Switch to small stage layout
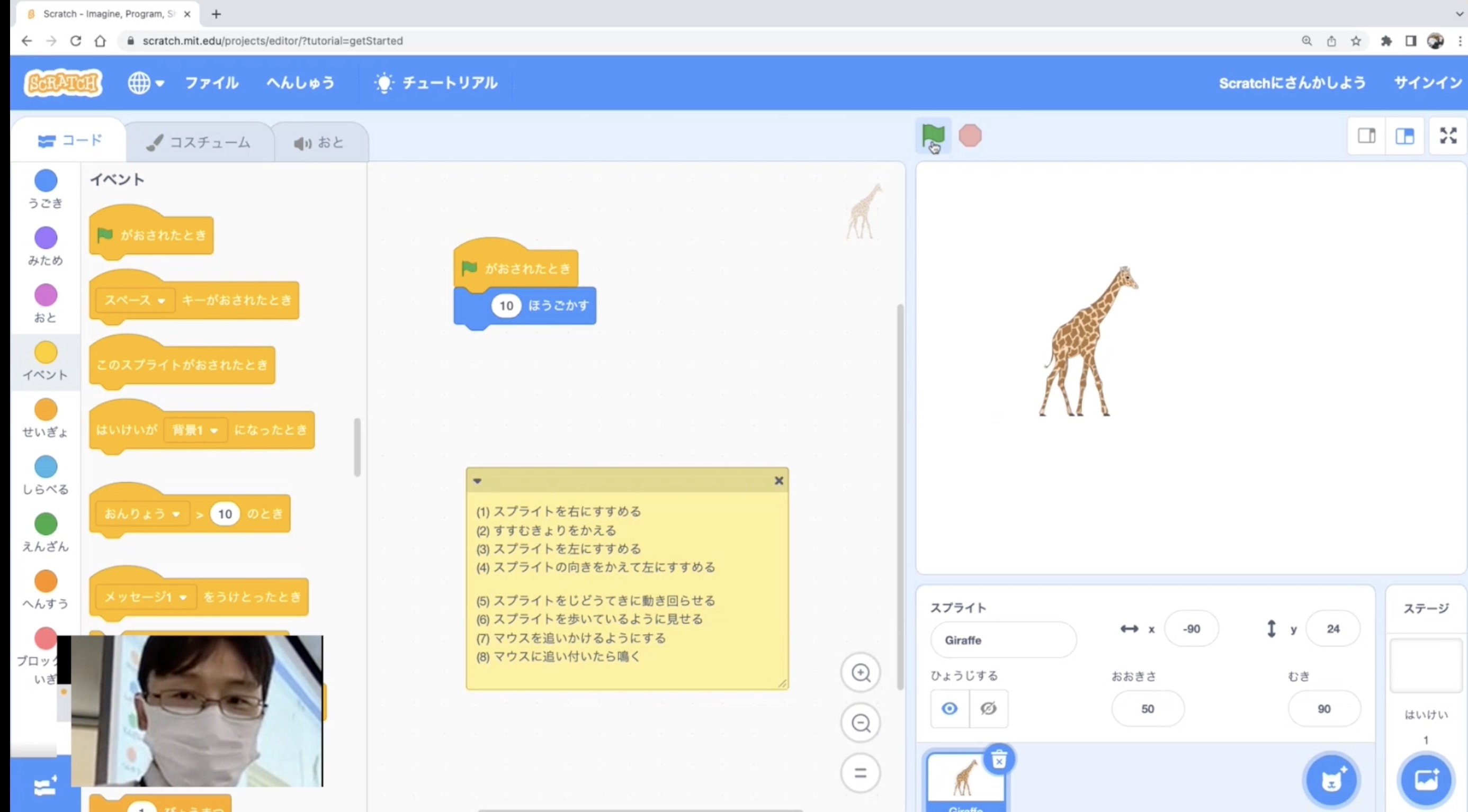The image size is (1468, 812). tap(1366, 136)
